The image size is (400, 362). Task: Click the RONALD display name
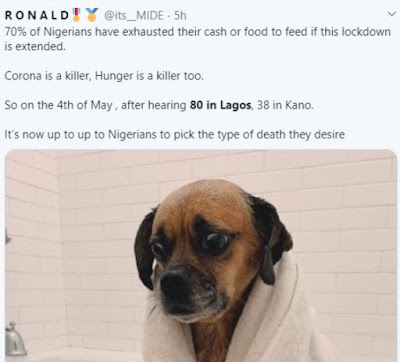click(36, 15)
